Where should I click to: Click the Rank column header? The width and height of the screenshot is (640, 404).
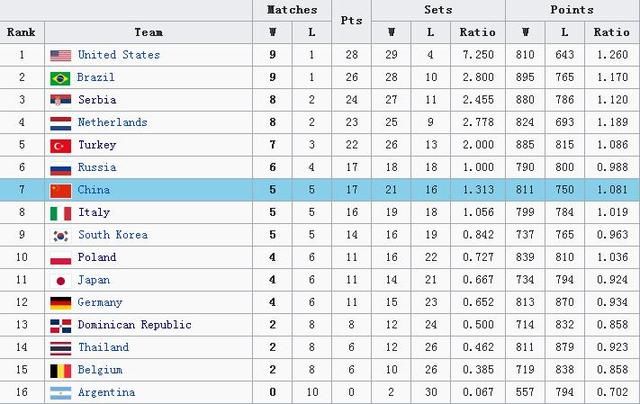(21, 32)
